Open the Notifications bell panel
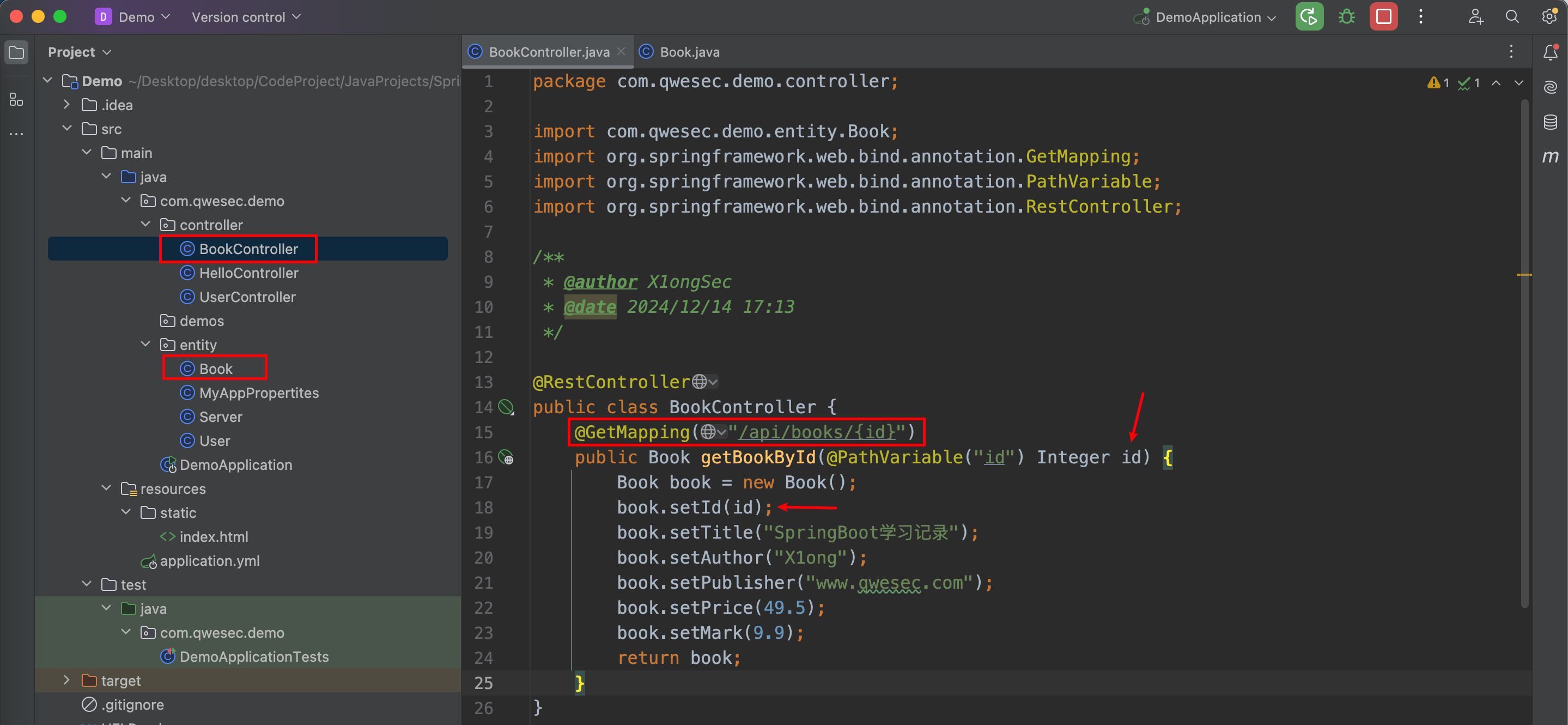This screenshot has height=725, width=1568. point(1551,52)
